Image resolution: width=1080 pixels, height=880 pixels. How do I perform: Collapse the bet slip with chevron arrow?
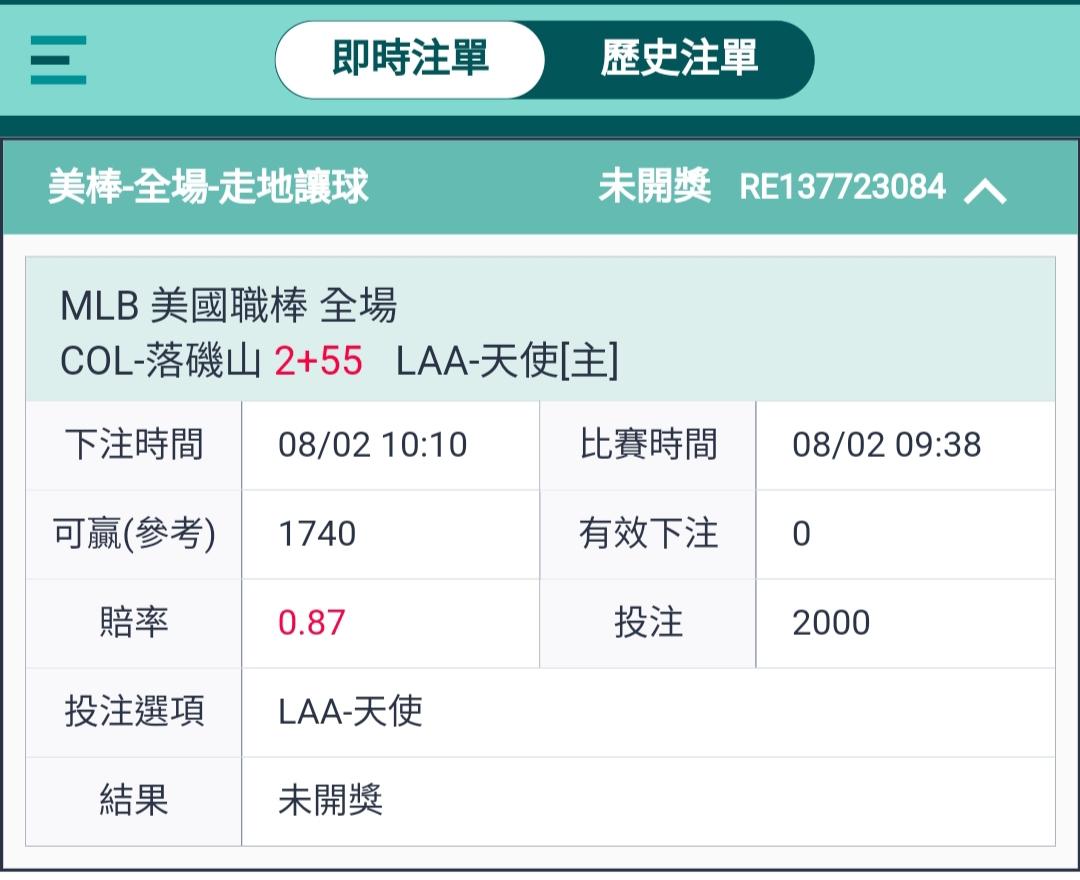coord(985,190)
